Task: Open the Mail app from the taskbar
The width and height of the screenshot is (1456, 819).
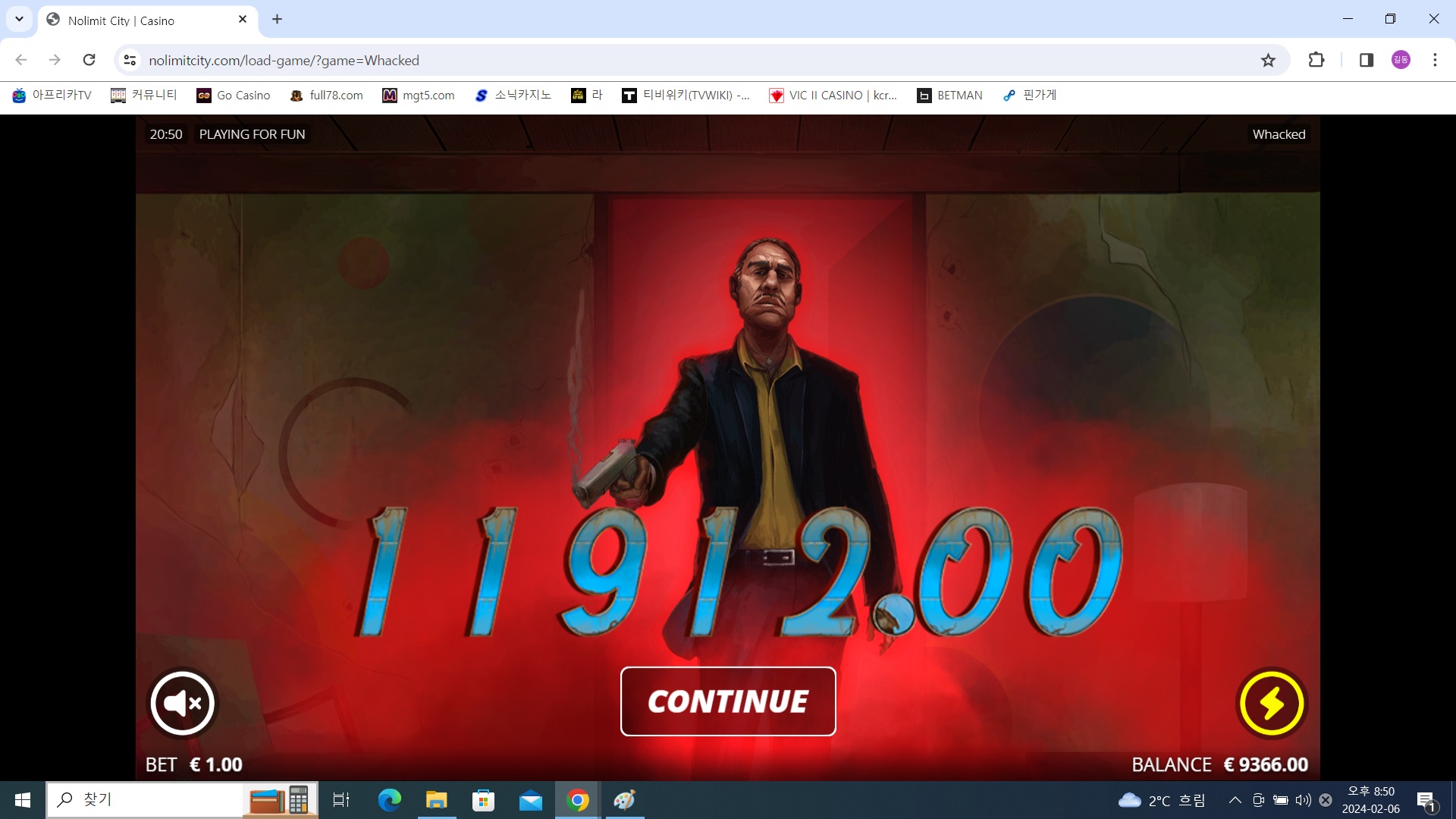Action: click(x=531, y=800)
